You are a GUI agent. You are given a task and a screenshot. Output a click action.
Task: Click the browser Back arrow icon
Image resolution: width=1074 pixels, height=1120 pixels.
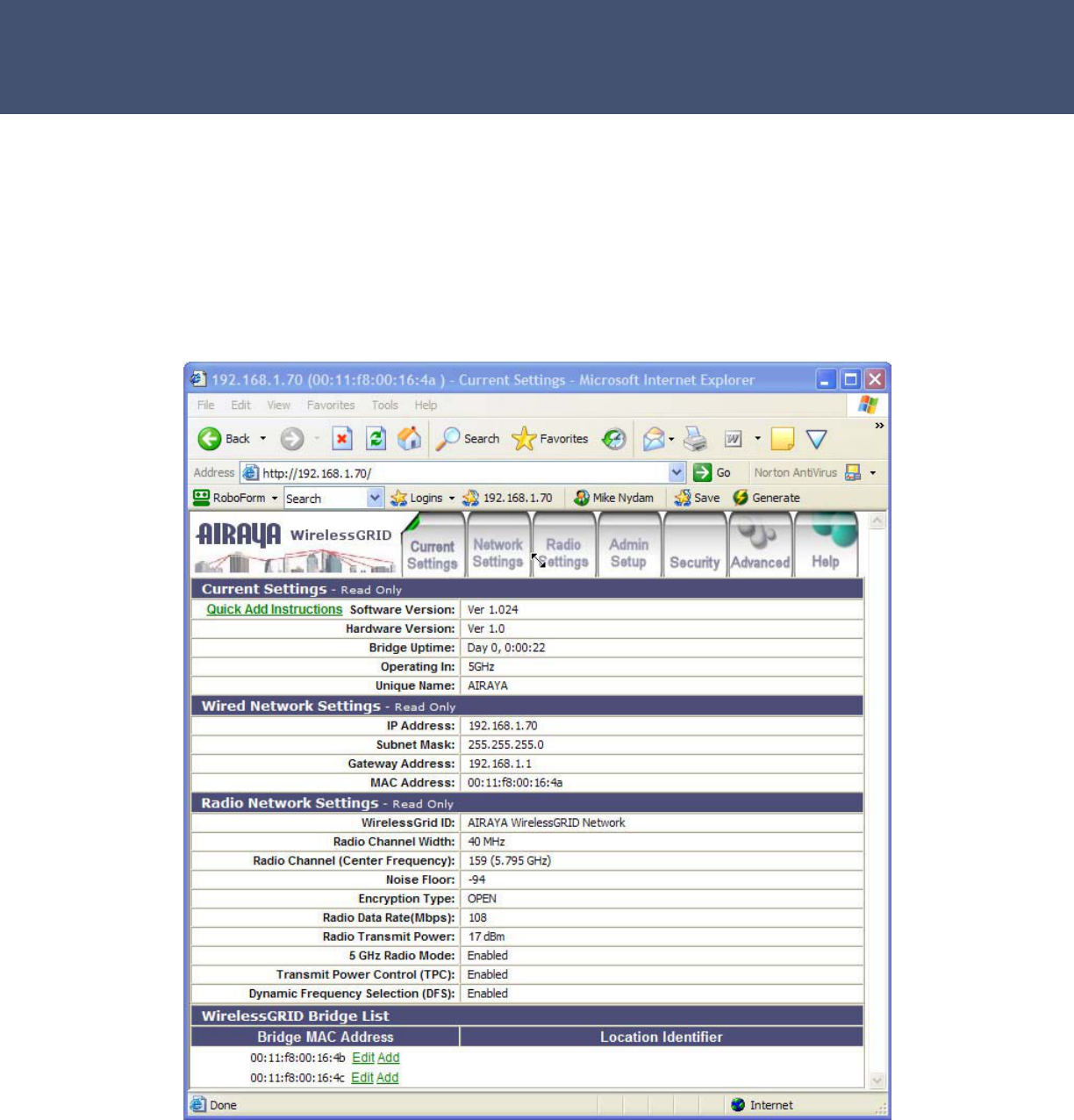(x=209, y=439)
